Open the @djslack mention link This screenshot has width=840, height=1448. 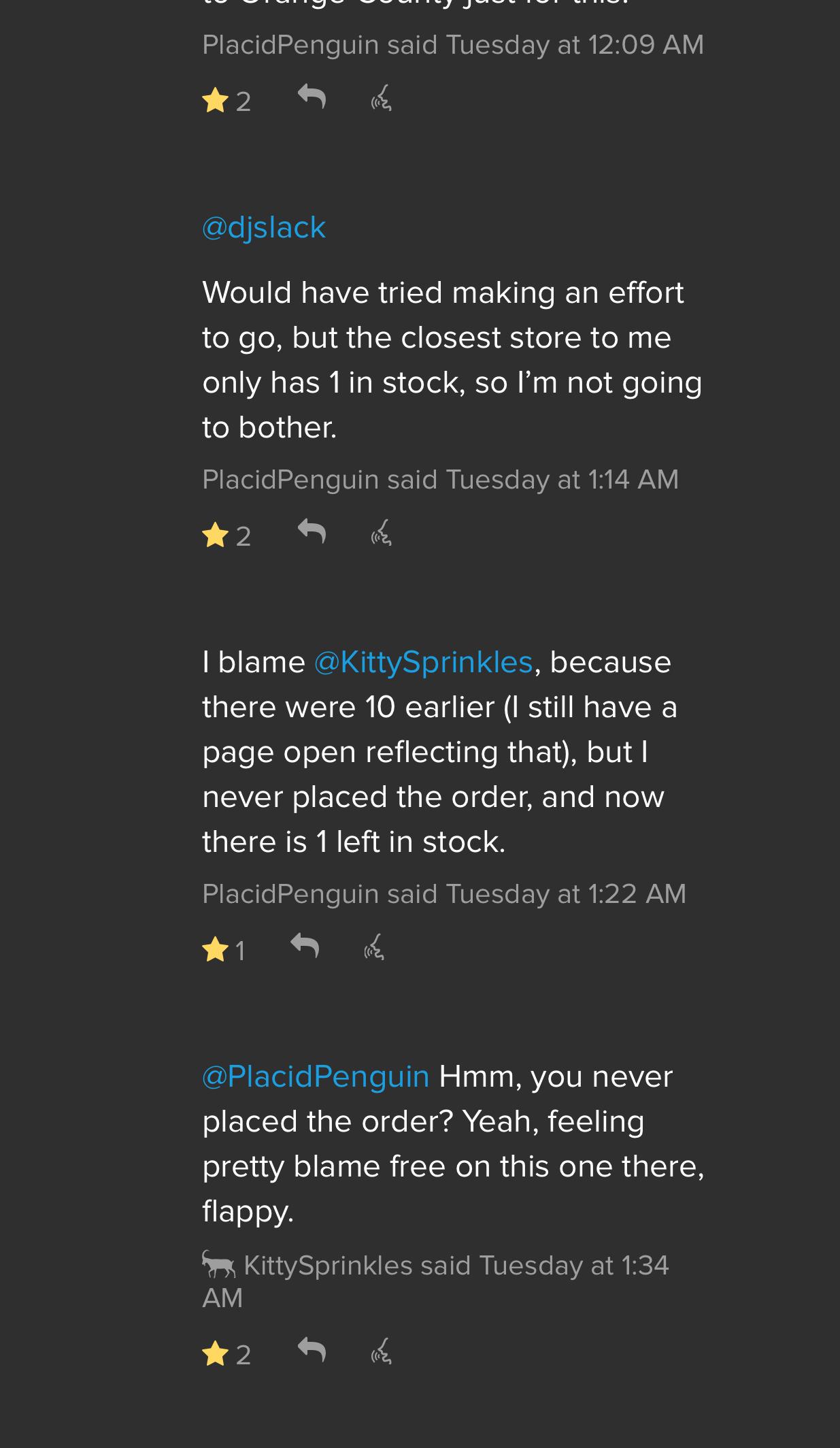(x=264, y=227)
